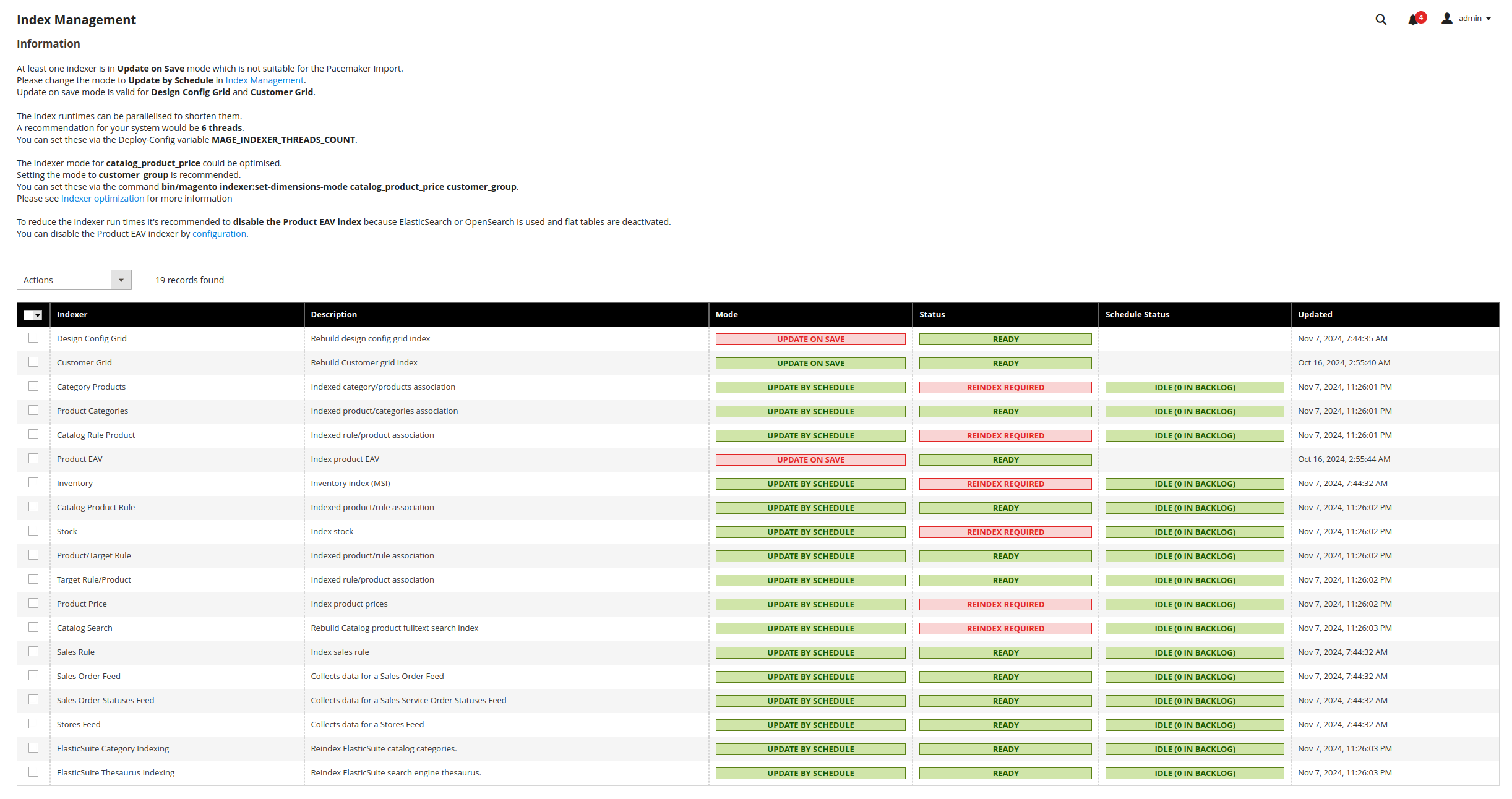
Task: Click the REINDEX REQUIRED status icon for Stock
Action: (x=1003, y=531)
